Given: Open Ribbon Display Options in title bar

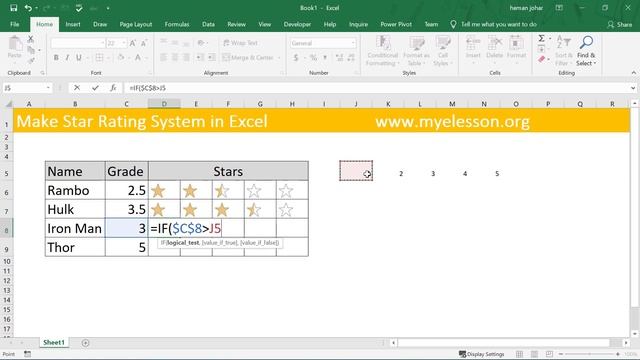Looking at the screenshot, I should [x=559, y=8].
